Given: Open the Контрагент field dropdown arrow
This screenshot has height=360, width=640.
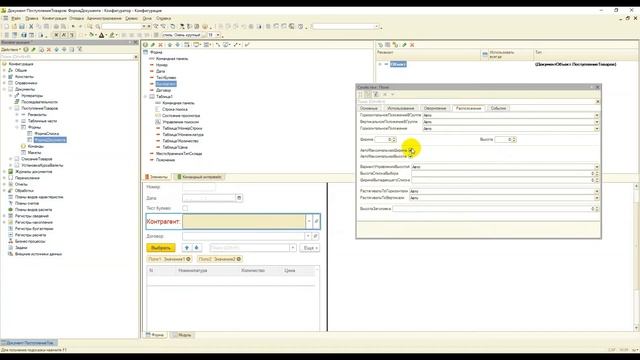Looking at the screenshot, I should (x=309, y=221).
